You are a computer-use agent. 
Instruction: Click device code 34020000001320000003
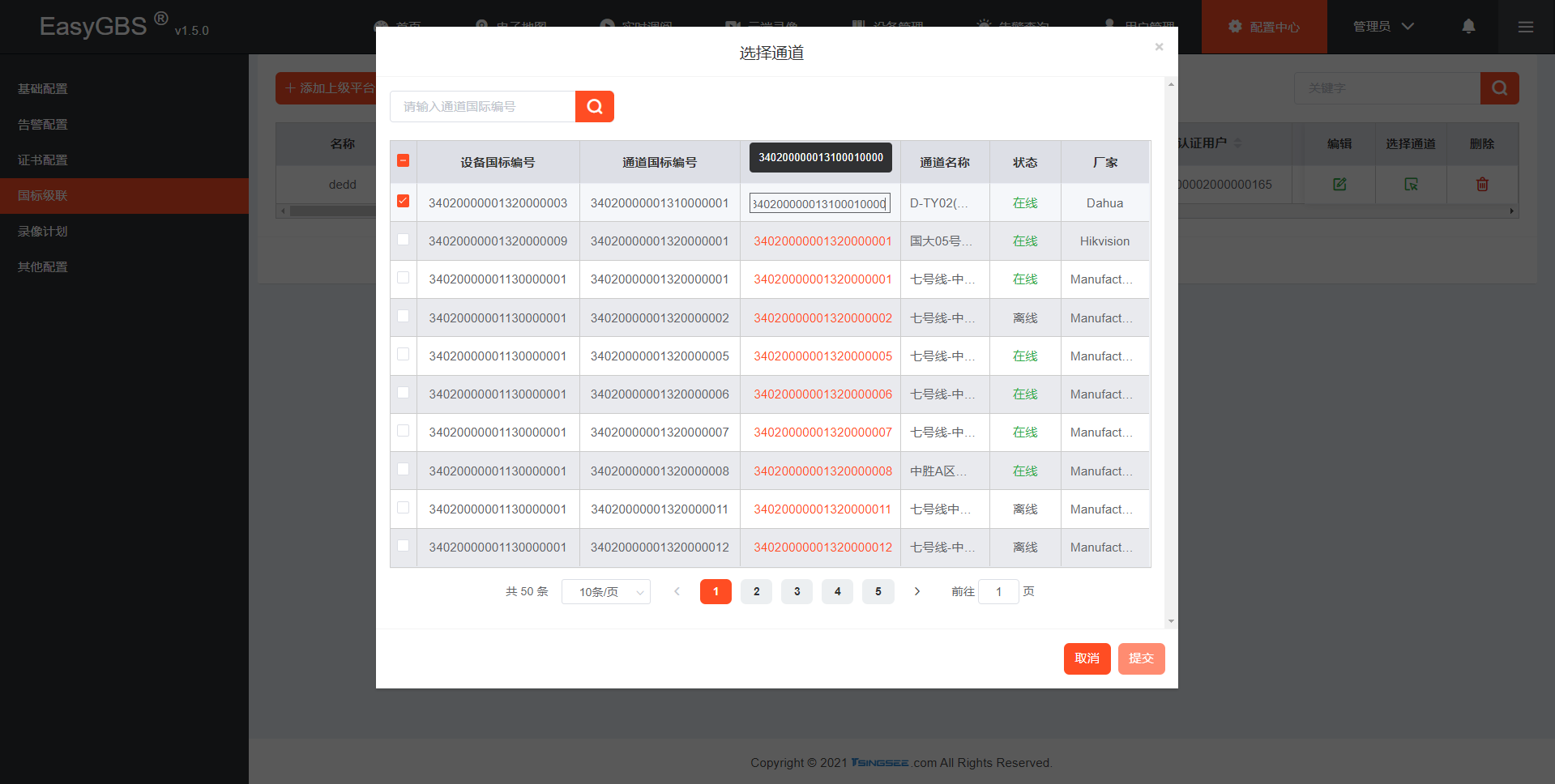[498, 203]
